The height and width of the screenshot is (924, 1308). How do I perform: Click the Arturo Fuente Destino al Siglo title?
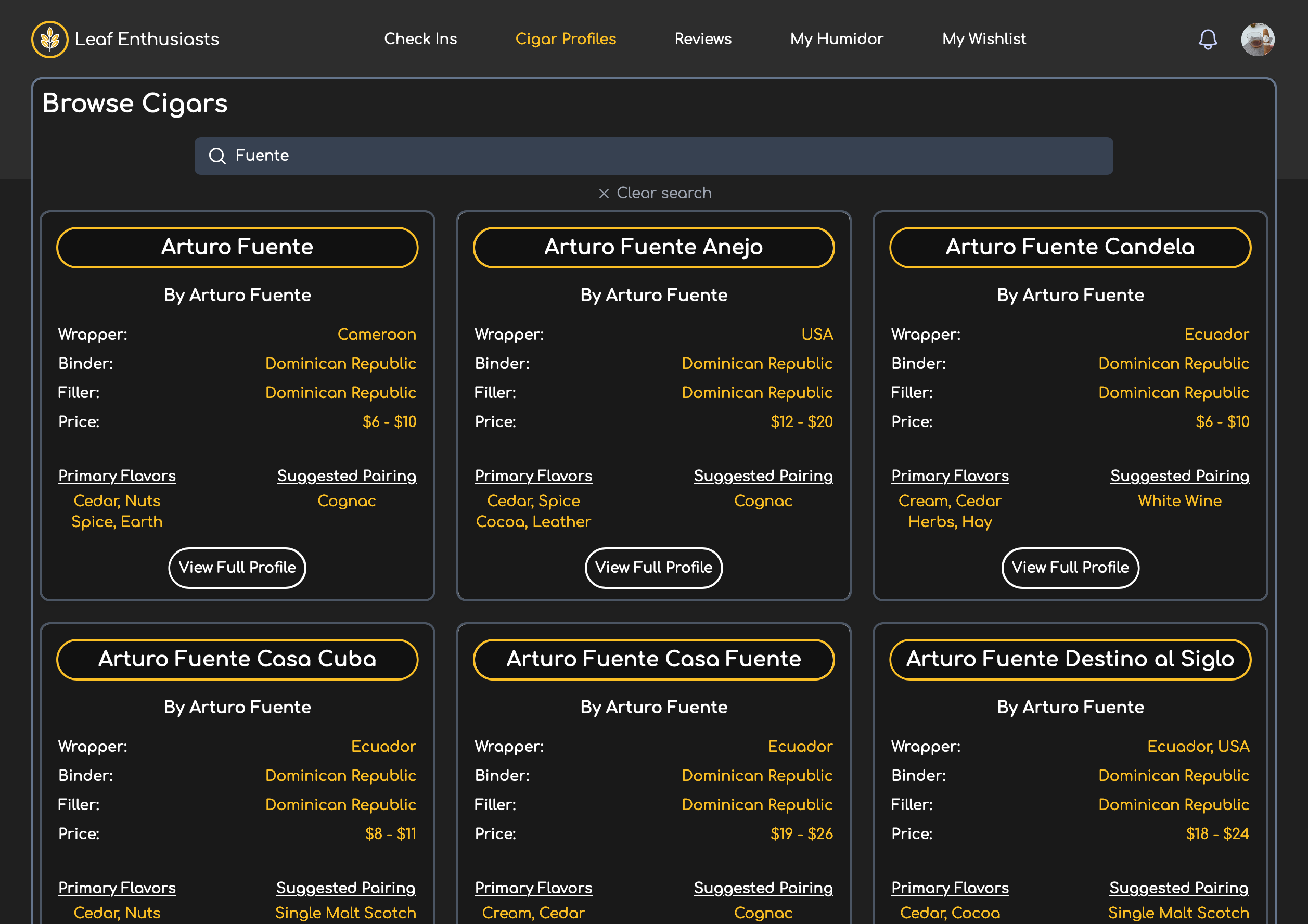(1070, 659)
